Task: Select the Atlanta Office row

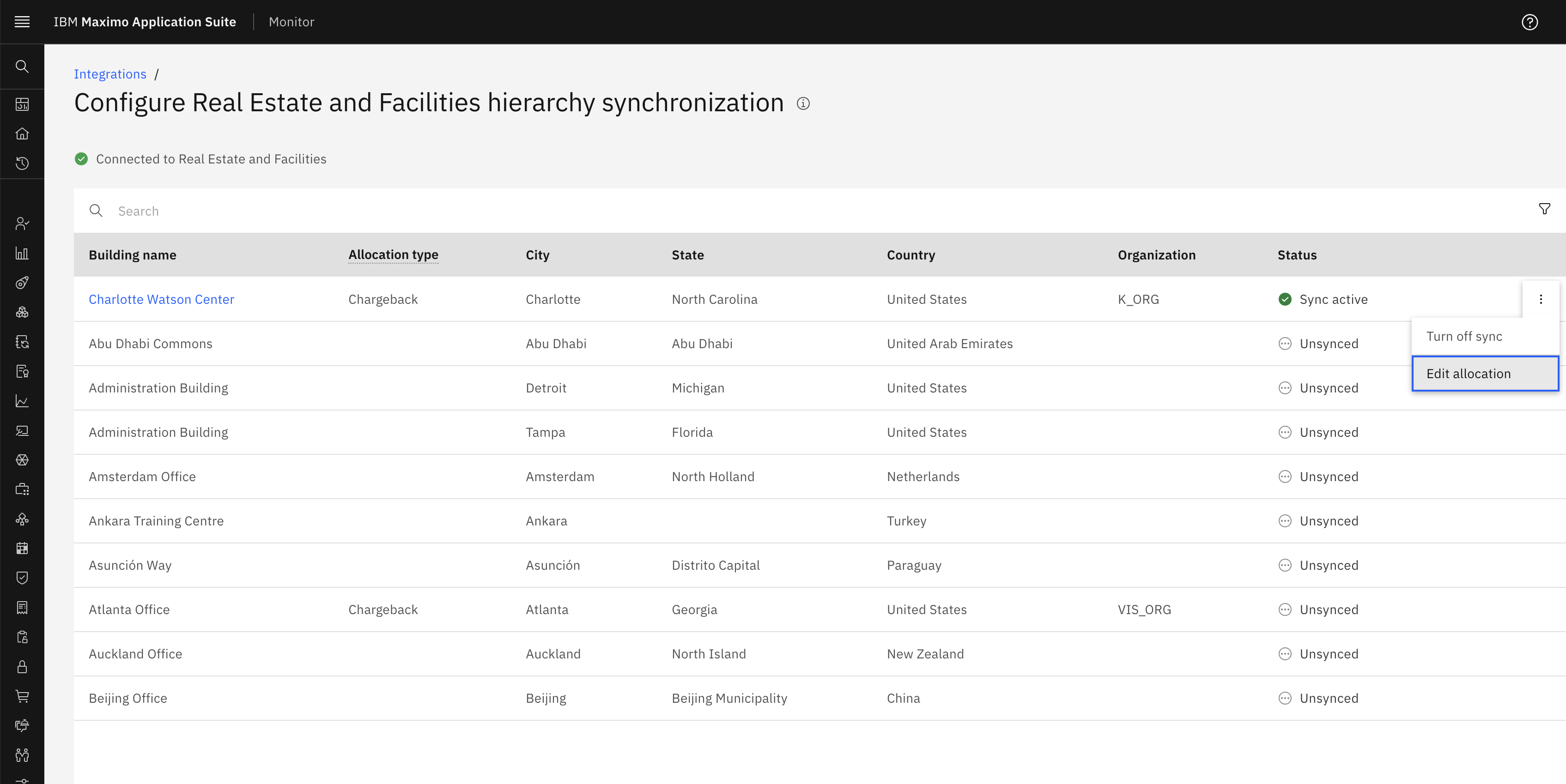Action: [x=819, y=610]
